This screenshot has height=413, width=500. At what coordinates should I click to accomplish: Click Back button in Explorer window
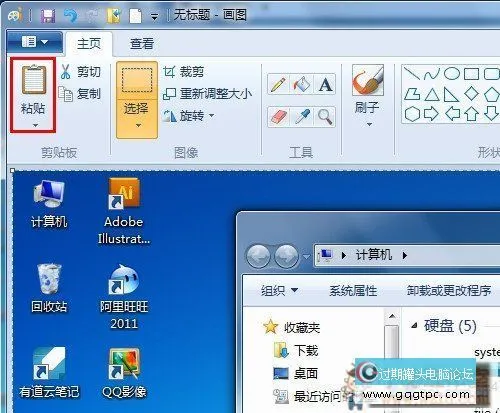point(258,256)
